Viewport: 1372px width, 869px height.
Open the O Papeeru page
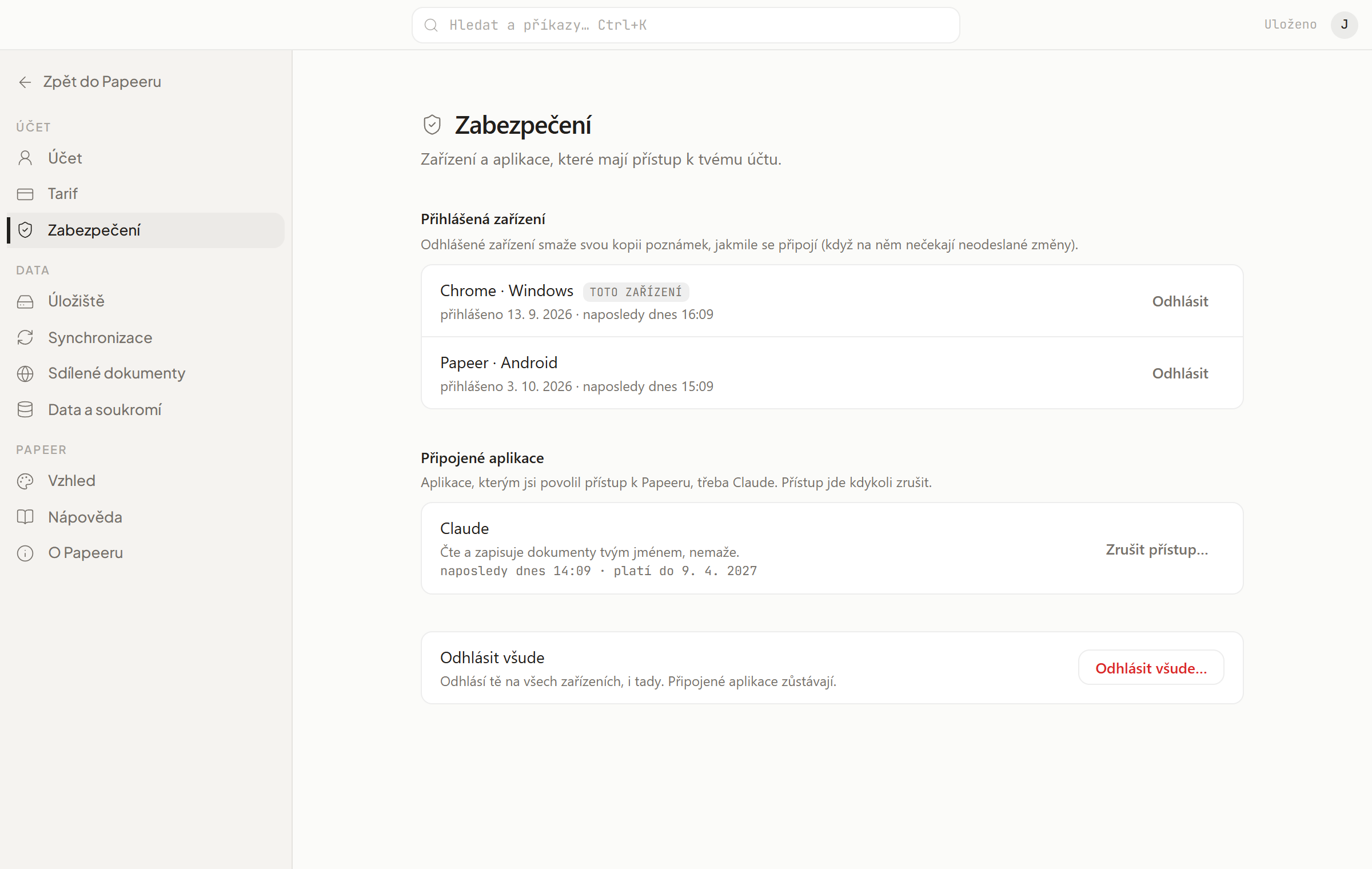(x=146, y=553)
